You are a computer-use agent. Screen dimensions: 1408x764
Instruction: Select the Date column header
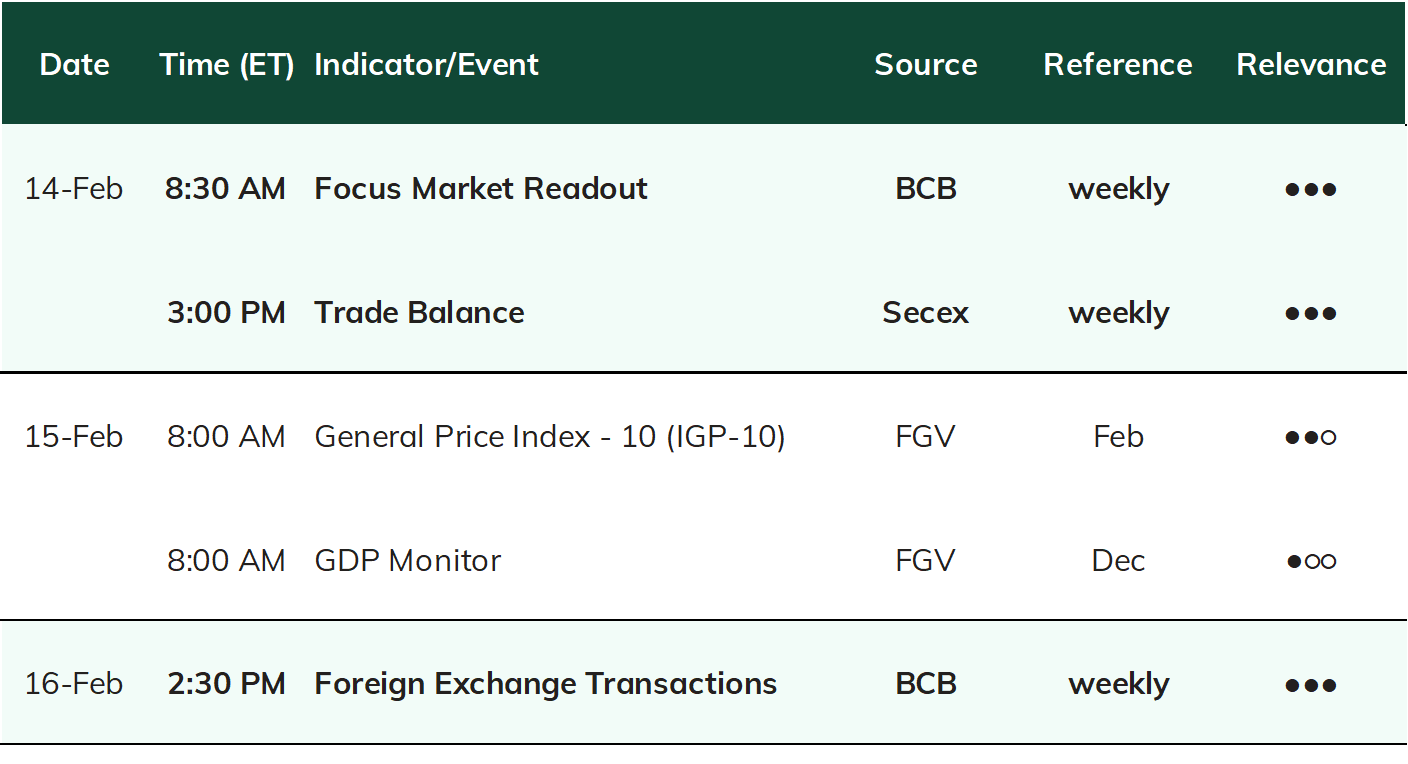pos(74,64)
